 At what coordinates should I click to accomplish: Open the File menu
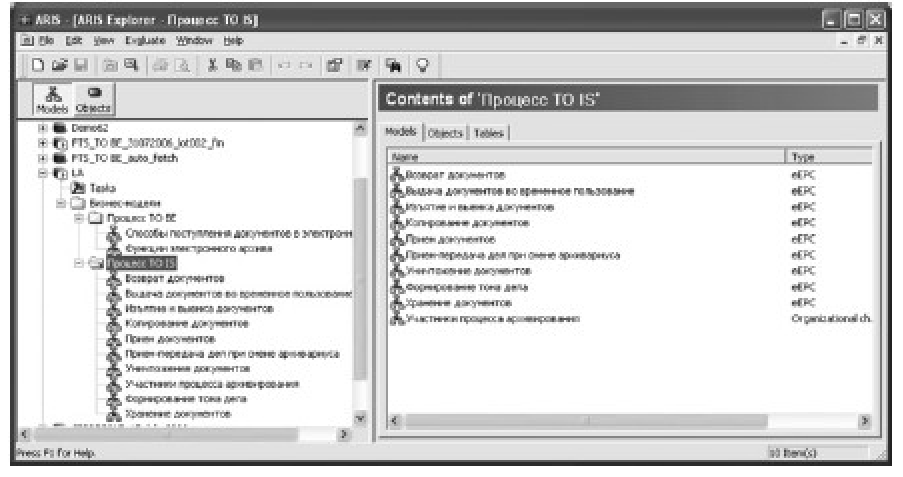pyautogui.click(x=47, y=40)
